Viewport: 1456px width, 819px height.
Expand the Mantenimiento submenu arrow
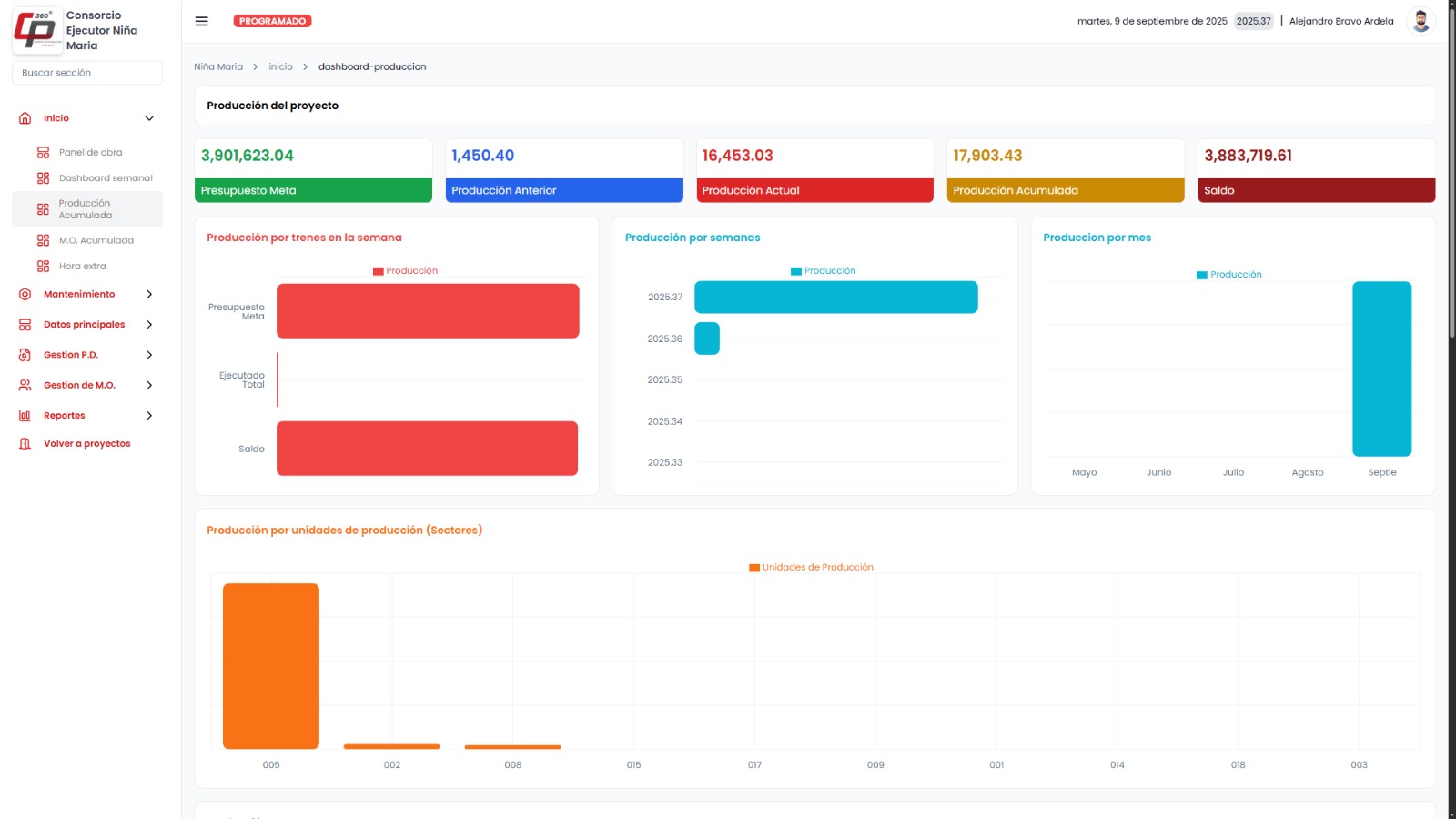(149, 294)
